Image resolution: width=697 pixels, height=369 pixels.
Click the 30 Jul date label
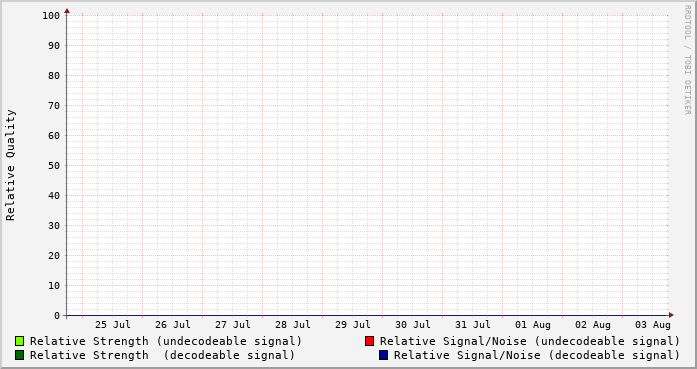click(413, 325)
